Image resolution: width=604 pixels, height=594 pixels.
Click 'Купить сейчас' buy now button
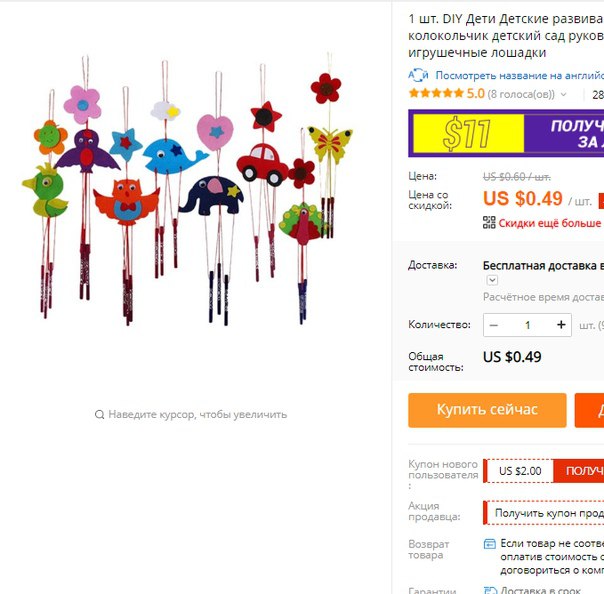487,410
